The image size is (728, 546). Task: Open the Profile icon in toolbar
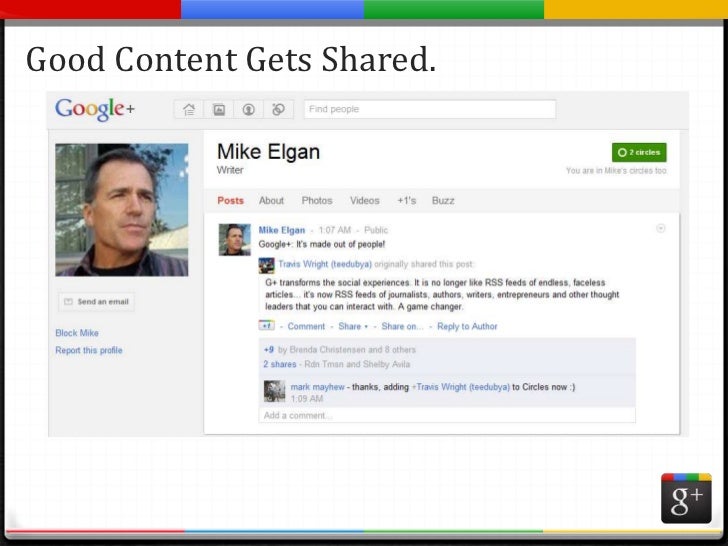tap(248, 110)
